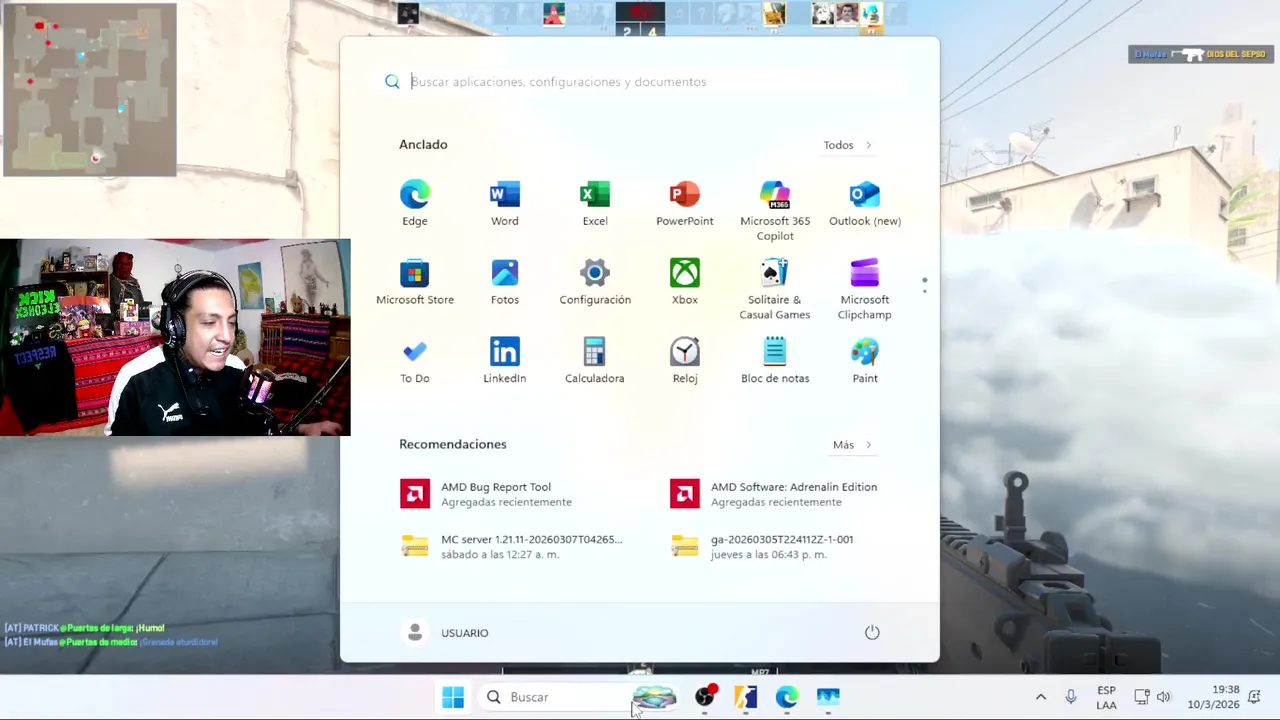Open Calculadora app
The image size is (1280, 720).
(595, 361)
